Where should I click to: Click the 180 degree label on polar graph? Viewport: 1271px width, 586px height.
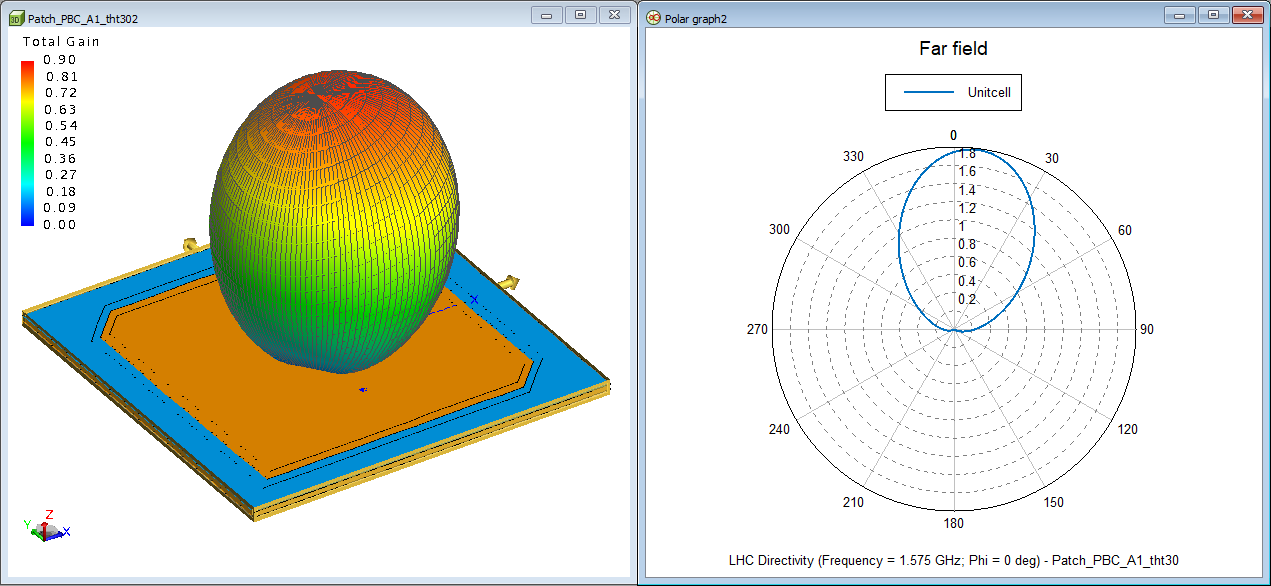954,524
